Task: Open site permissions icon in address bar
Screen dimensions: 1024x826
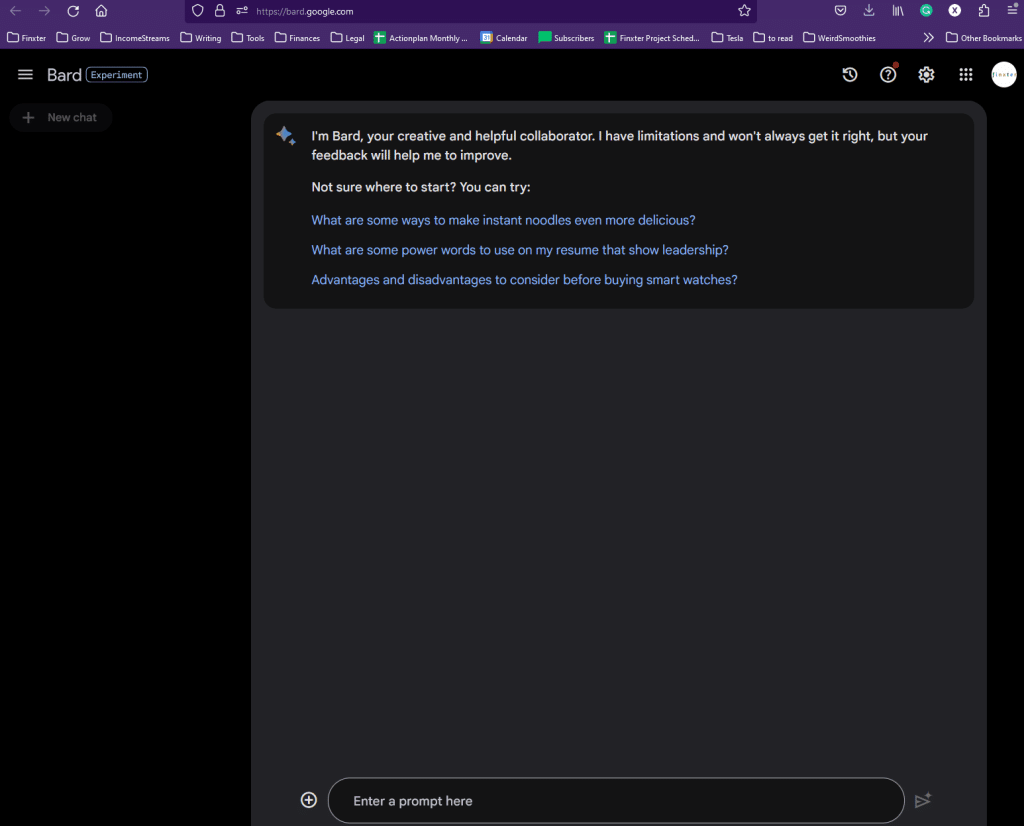Action: (242, 10)
